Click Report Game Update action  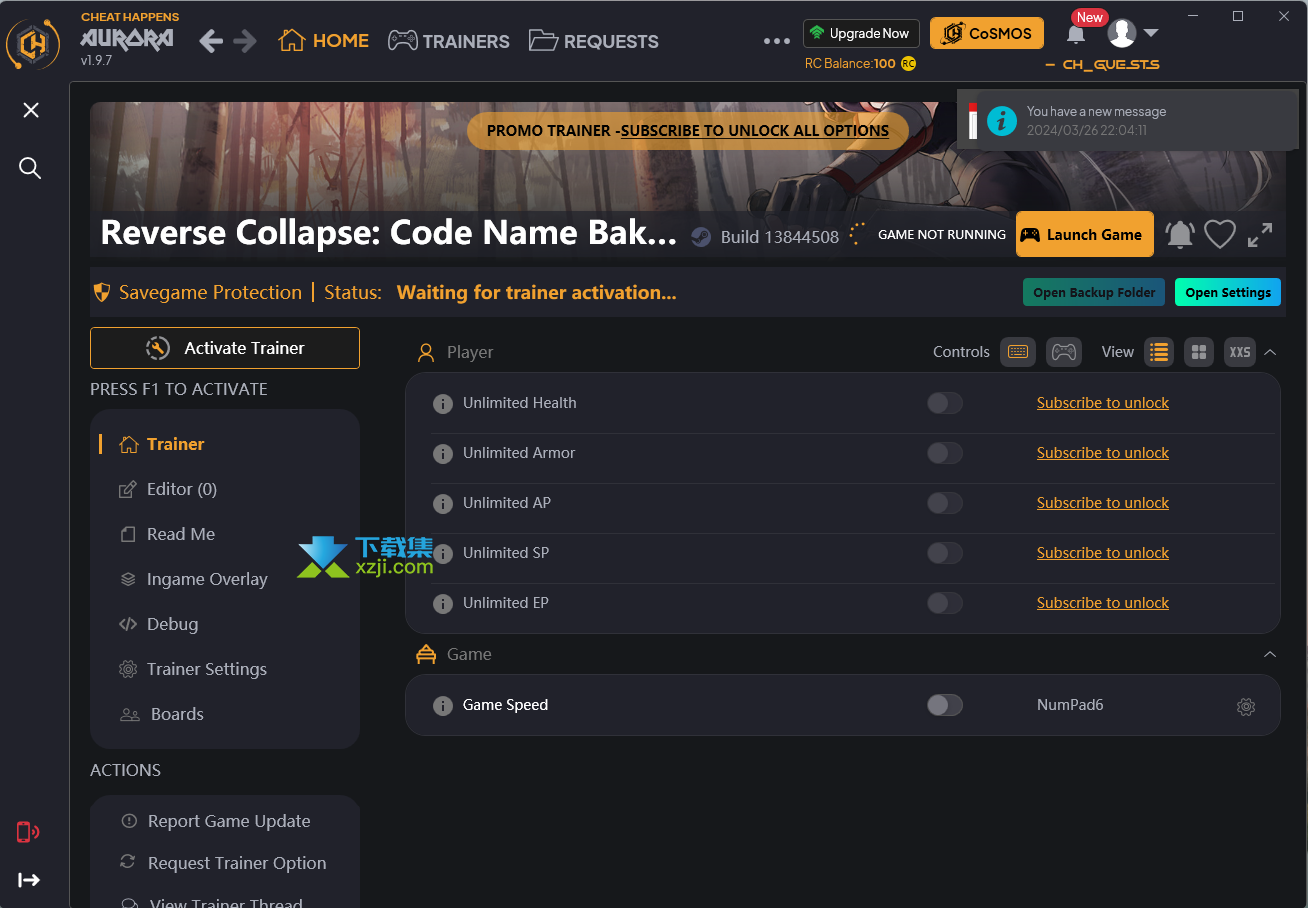[x=215, y=821]
